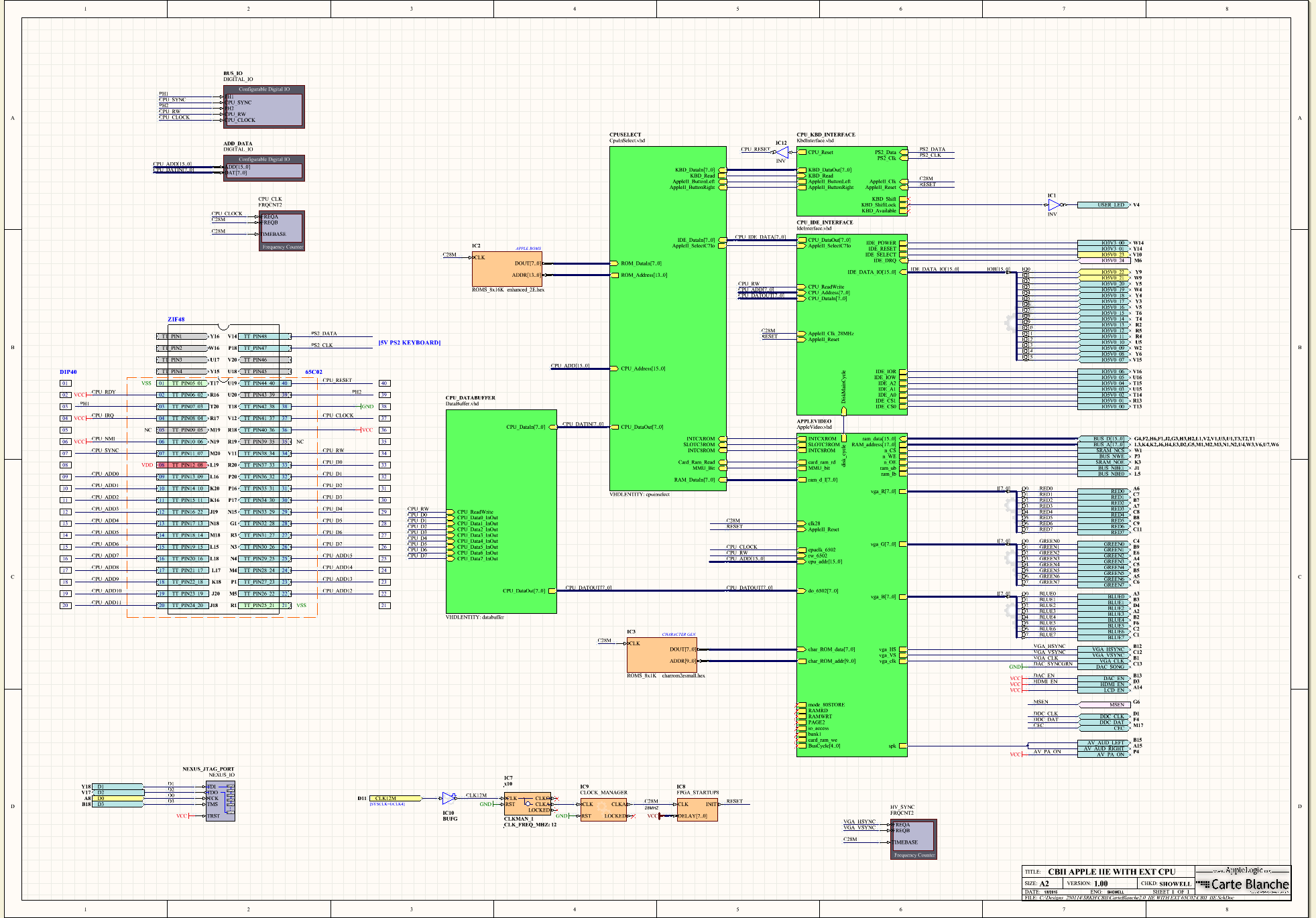Select the HV_SYNC Frequency Counter block

(x=914, y=839)
